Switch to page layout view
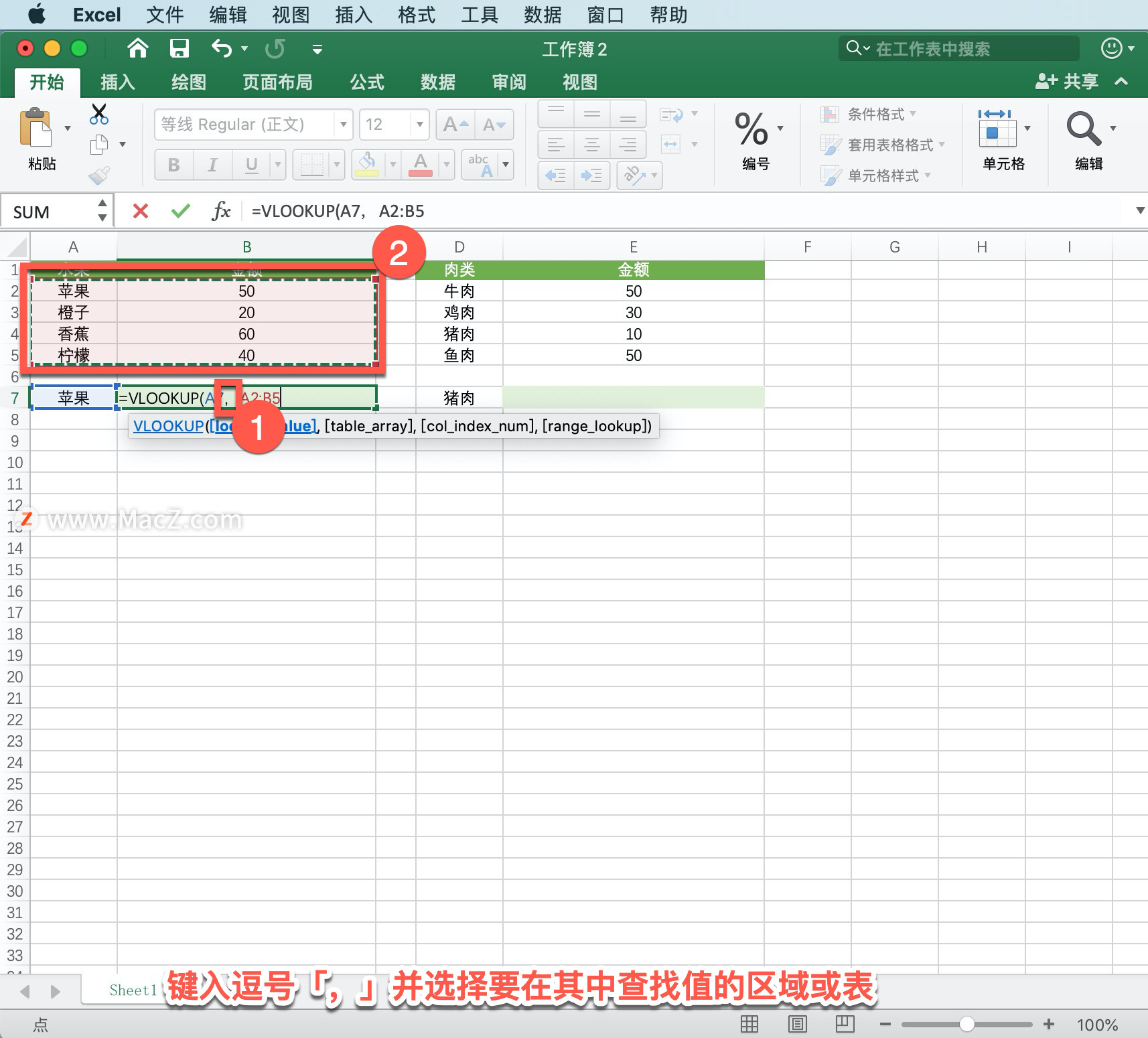This screenshot has height=1038, width=1148. click(x=798, y=1024)
